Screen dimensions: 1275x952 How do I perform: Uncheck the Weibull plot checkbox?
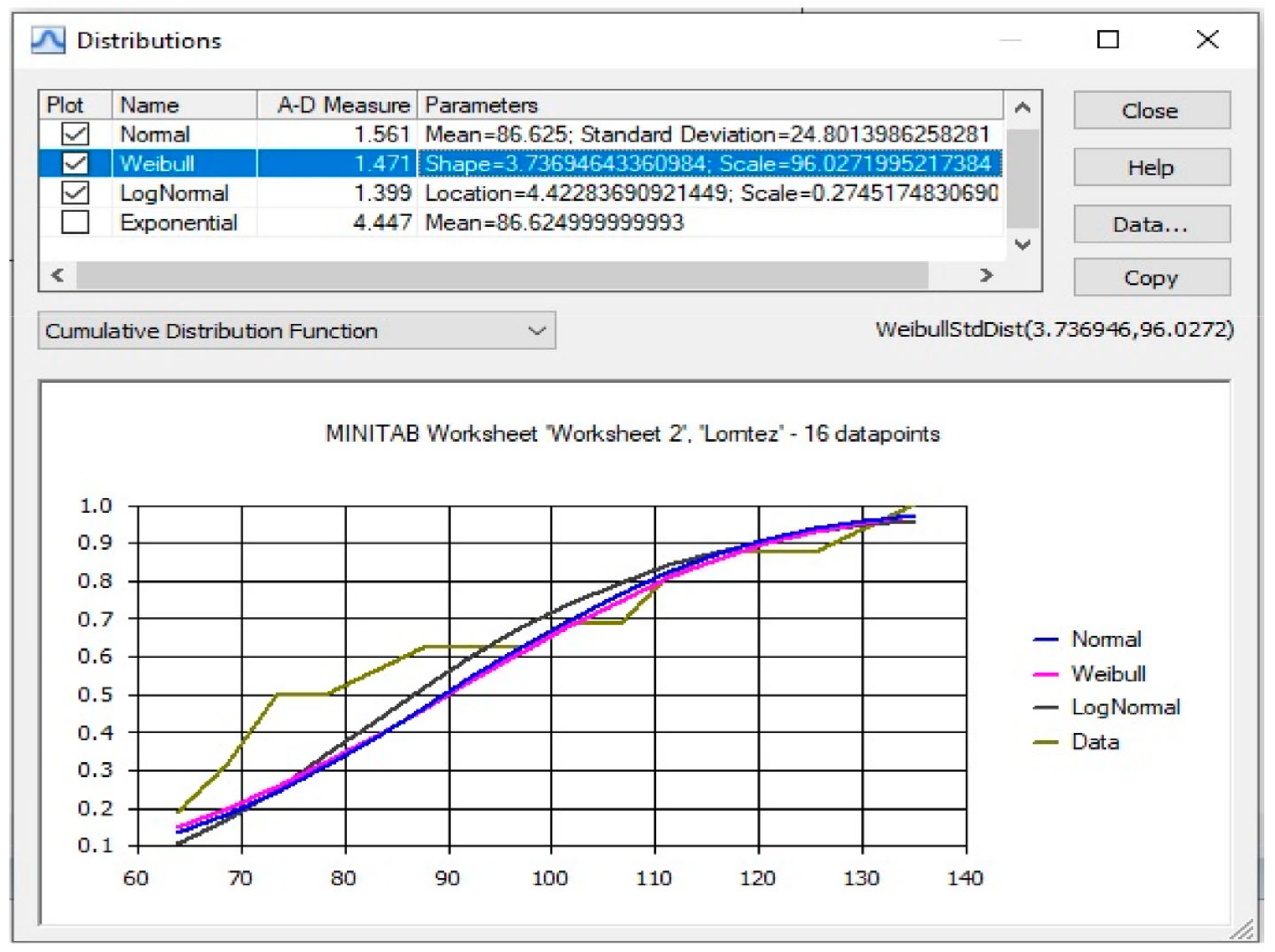[x=75, y=164]
